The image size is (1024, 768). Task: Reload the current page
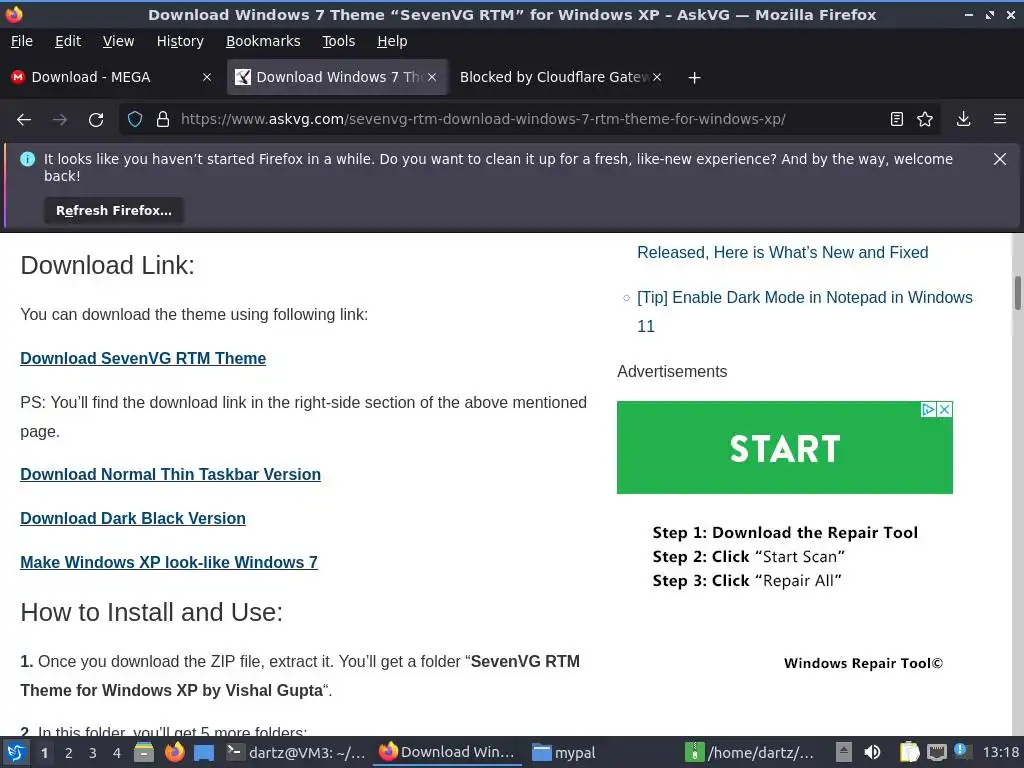96,120
